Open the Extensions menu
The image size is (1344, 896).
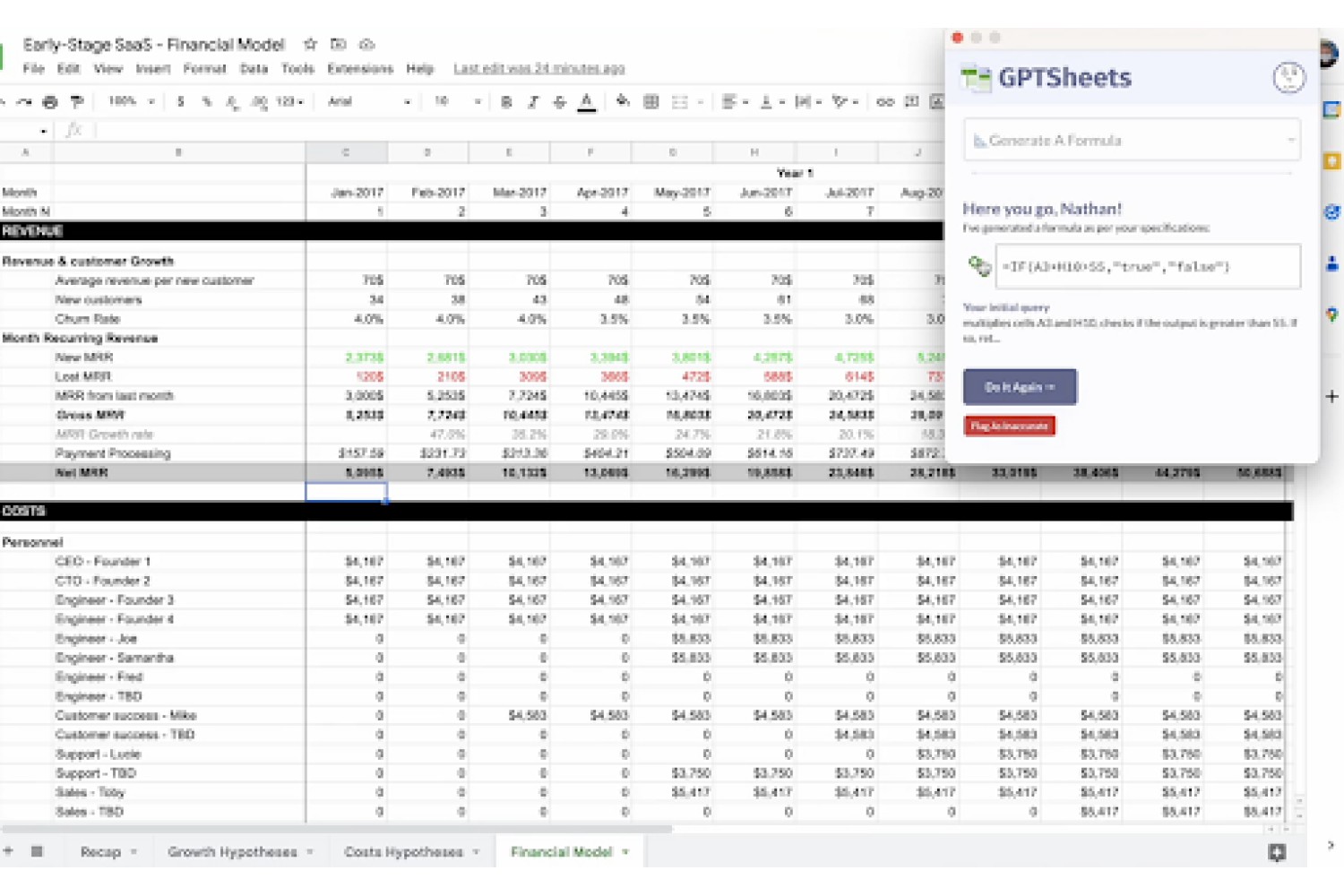[360, 69]
